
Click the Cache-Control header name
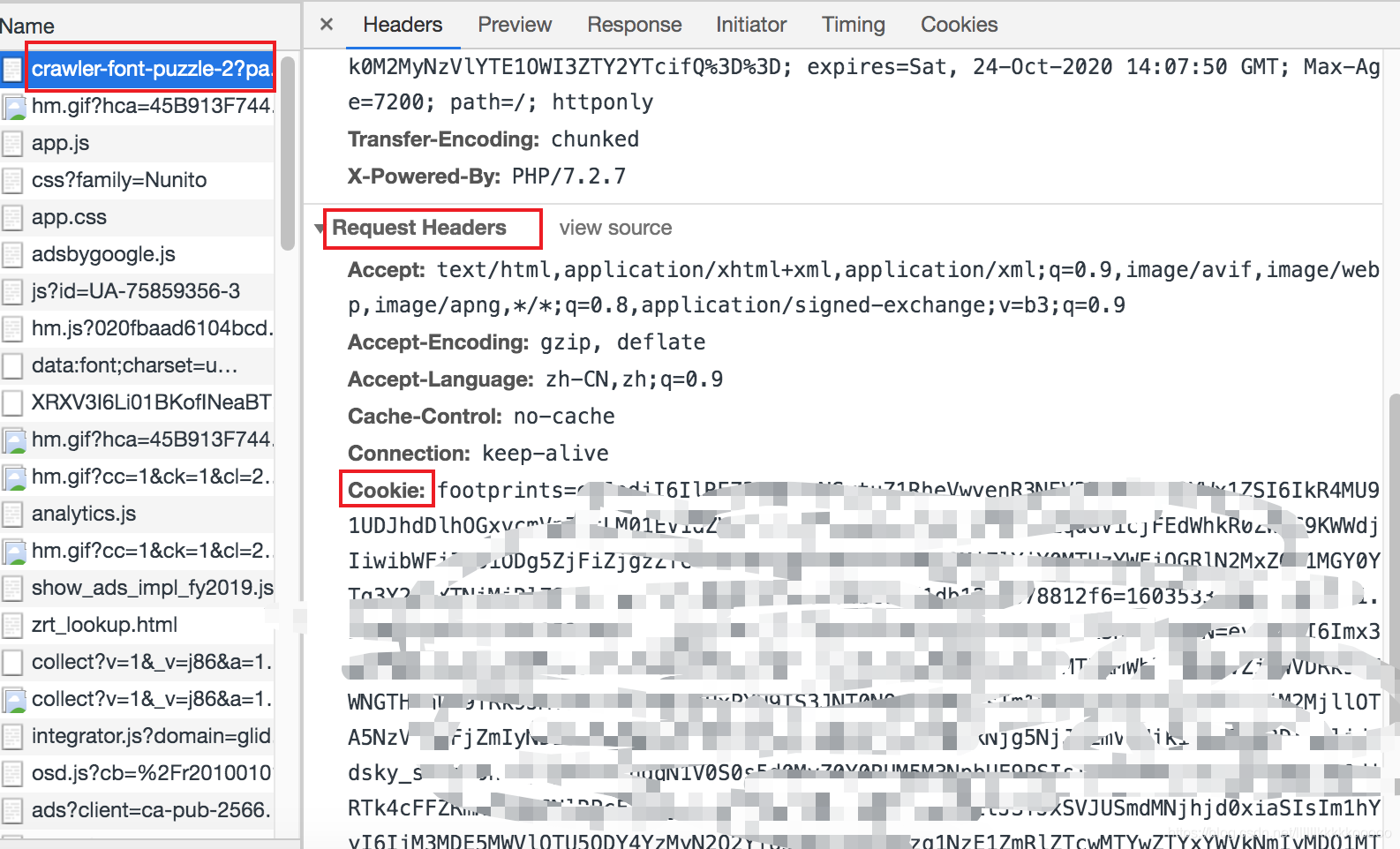pos(425,416)
